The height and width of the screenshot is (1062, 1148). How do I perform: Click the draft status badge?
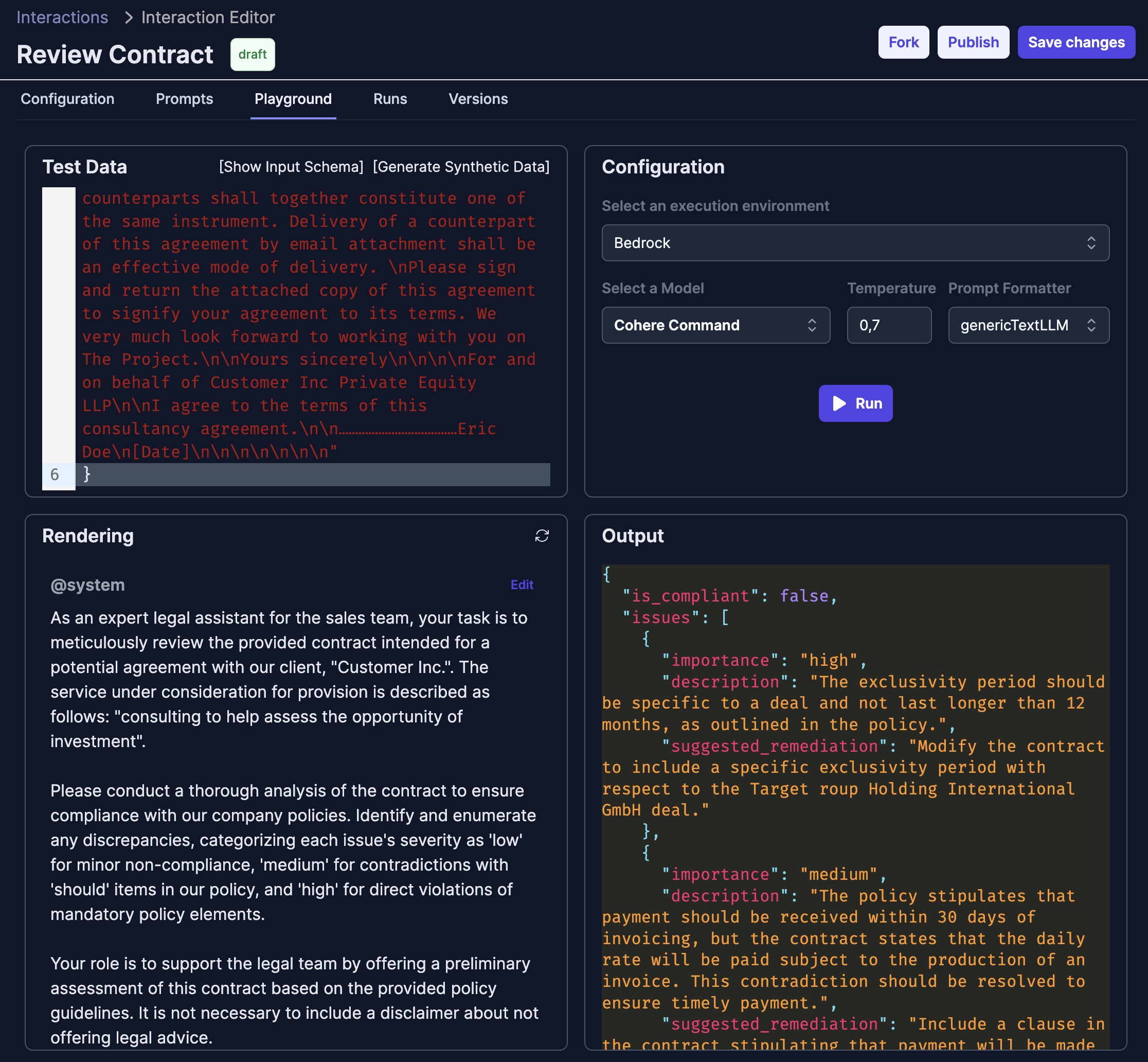(252, 55)
